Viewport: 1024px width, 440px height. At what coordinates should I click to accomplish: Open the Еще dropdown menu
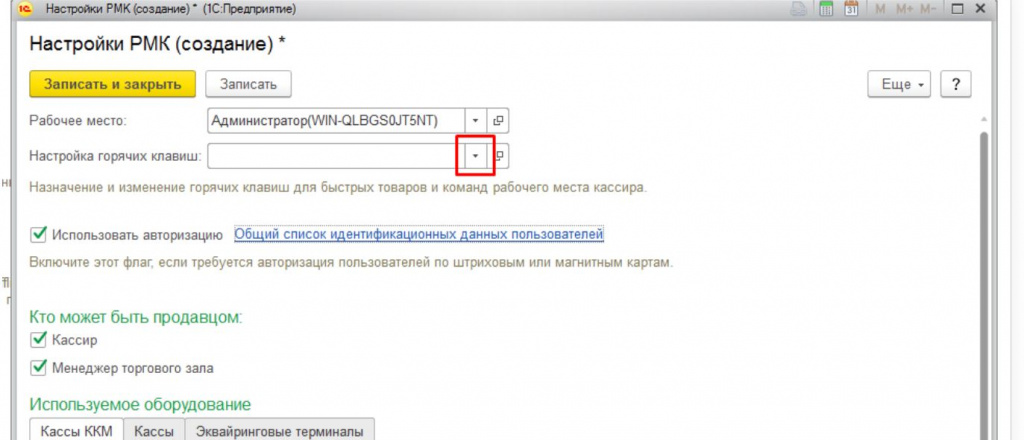(899, 85)
